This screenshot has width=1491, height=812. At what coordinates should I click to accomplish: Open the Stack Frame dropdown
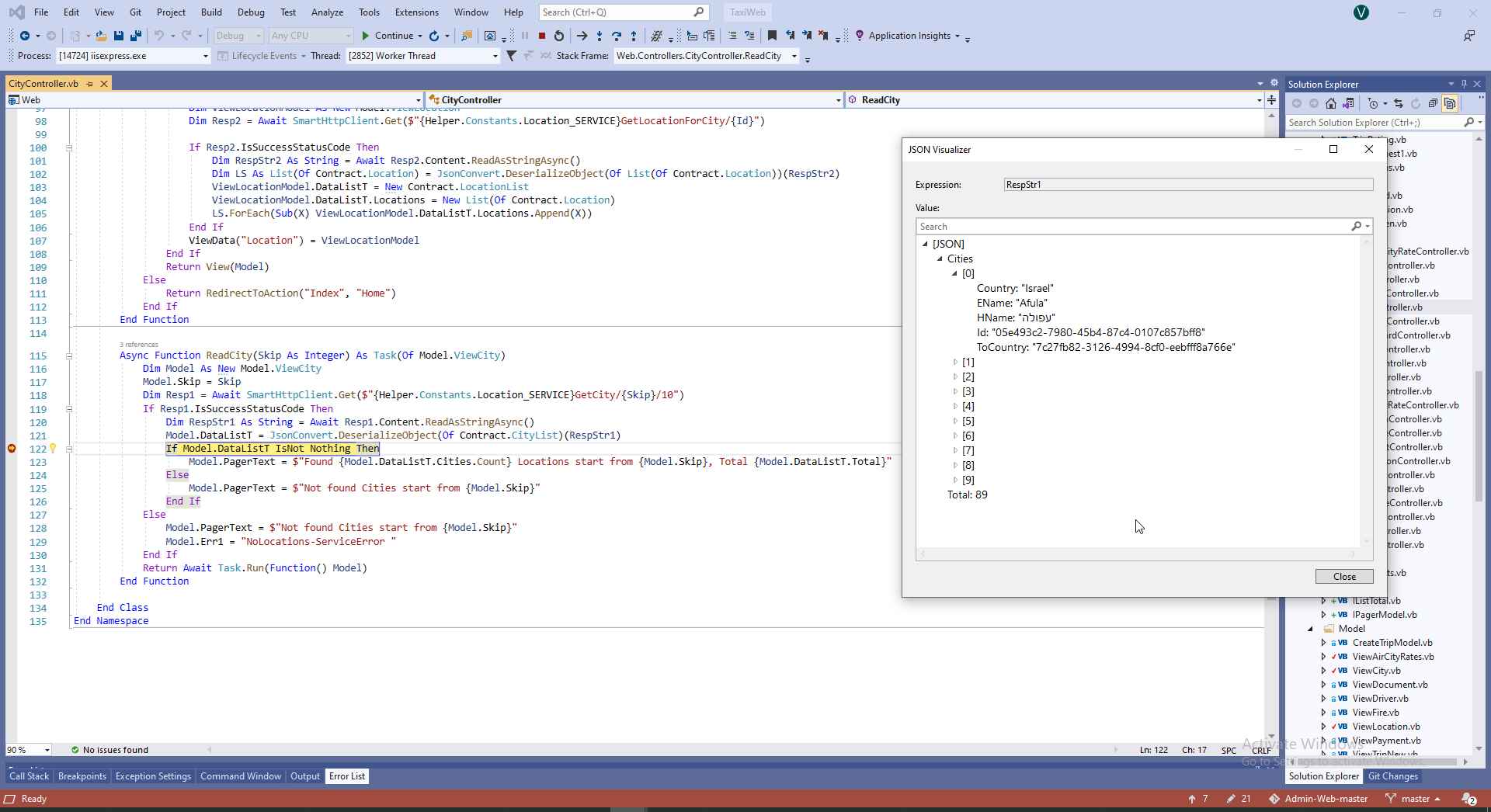794,56
